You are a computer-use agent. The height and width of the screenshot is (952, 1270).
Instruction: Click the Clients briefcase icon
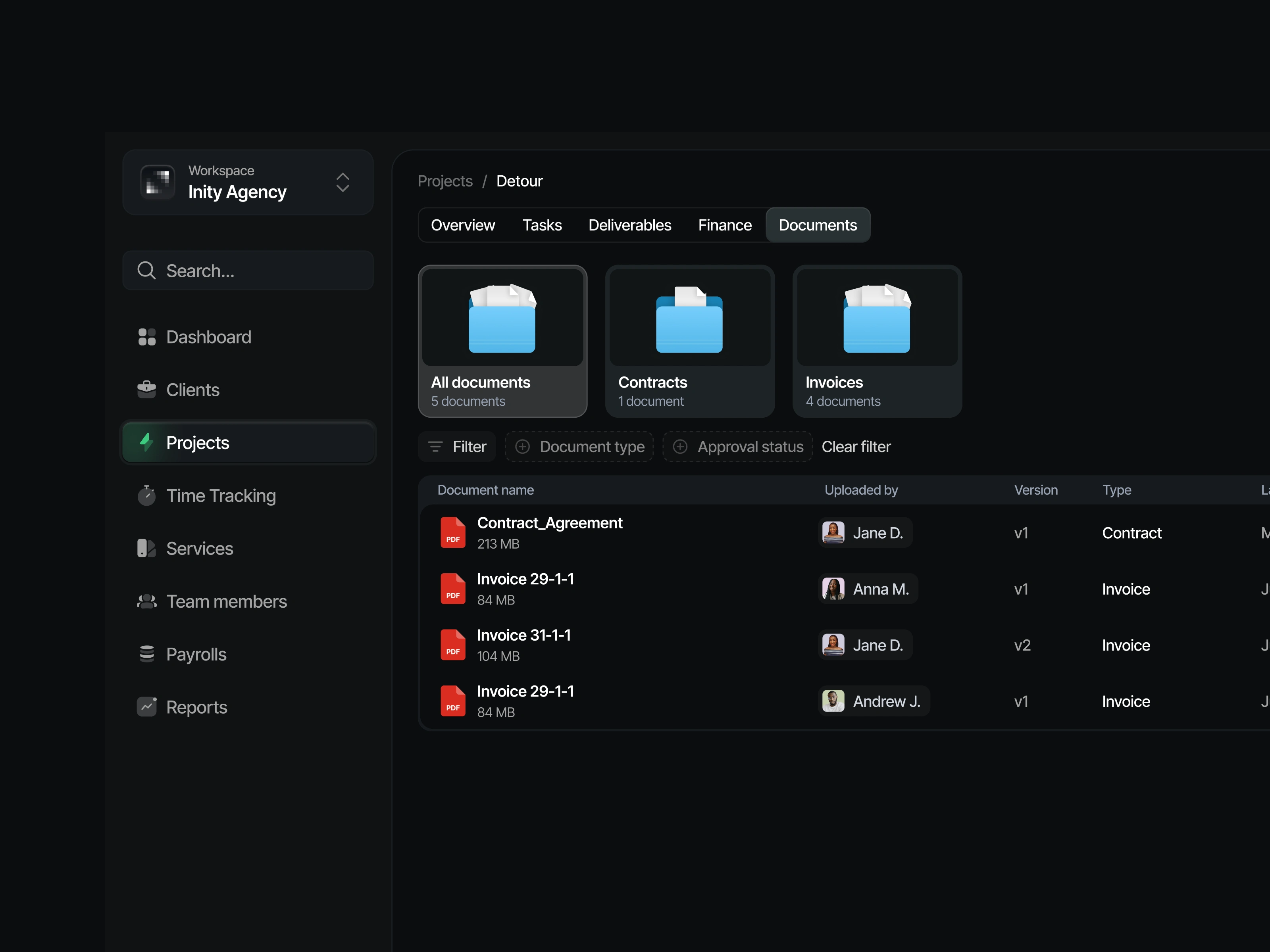[146, 390]
